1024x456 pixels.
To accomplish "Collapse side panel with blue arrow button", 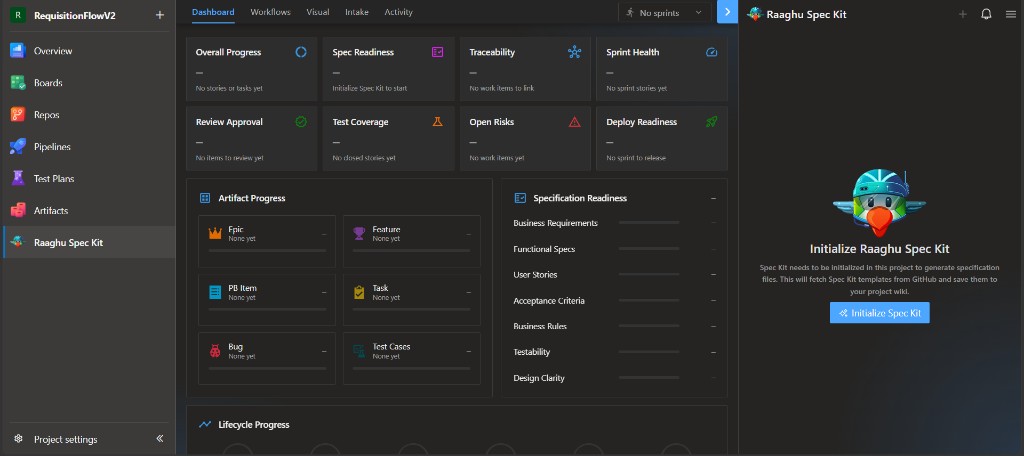I will point(728,12).
